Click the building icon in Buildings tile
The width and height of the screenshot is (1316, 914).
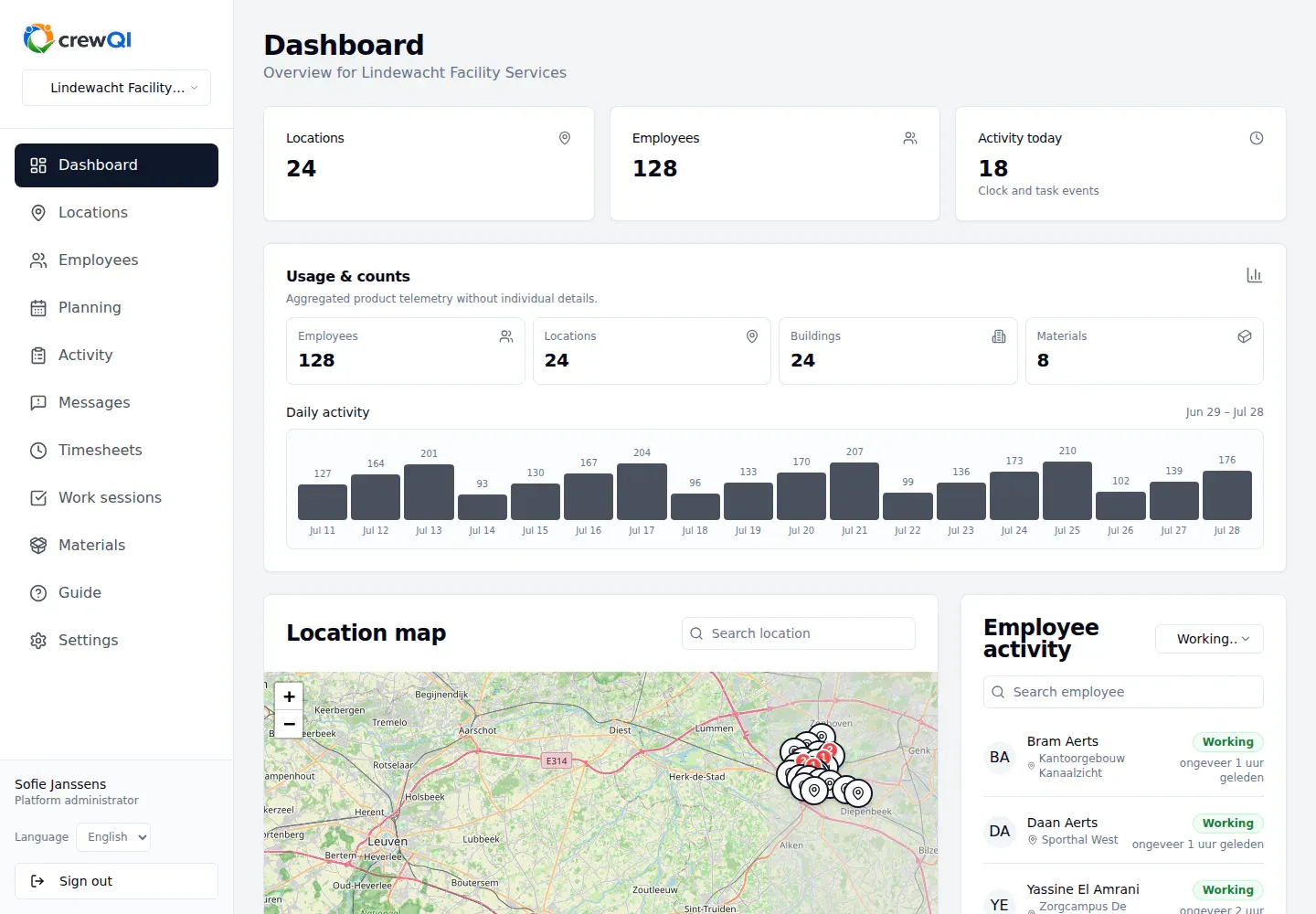(x=999, y=336)
